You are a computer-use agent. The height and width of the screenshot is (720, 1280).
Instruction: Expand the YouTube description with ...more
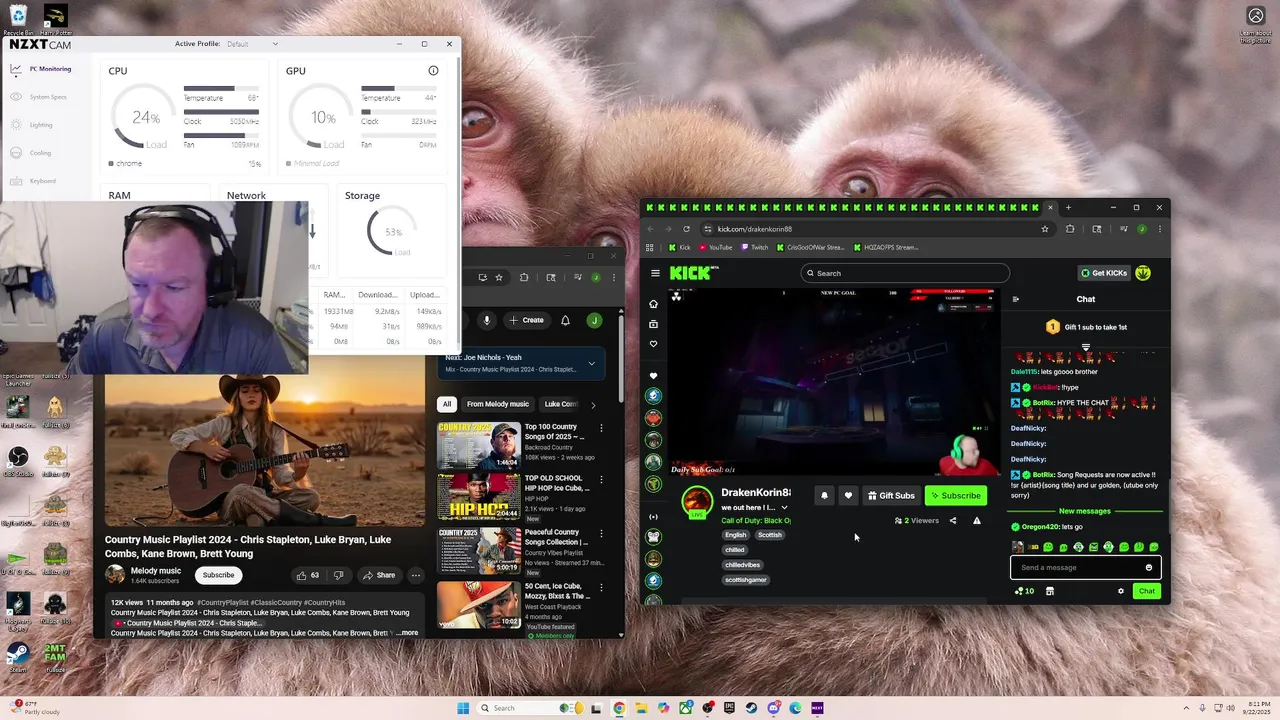point(407,633)
